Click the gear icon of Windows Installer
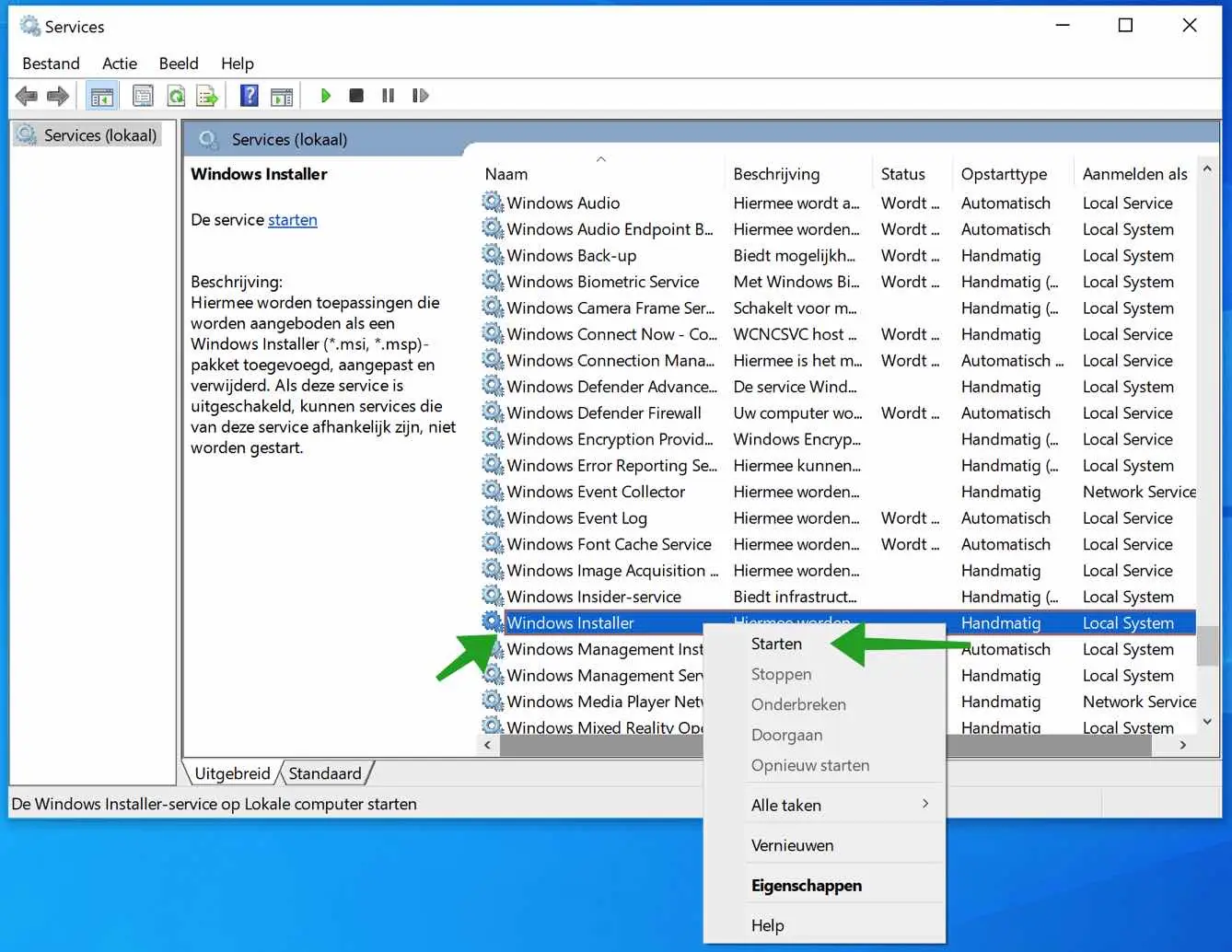 [493, 621]
